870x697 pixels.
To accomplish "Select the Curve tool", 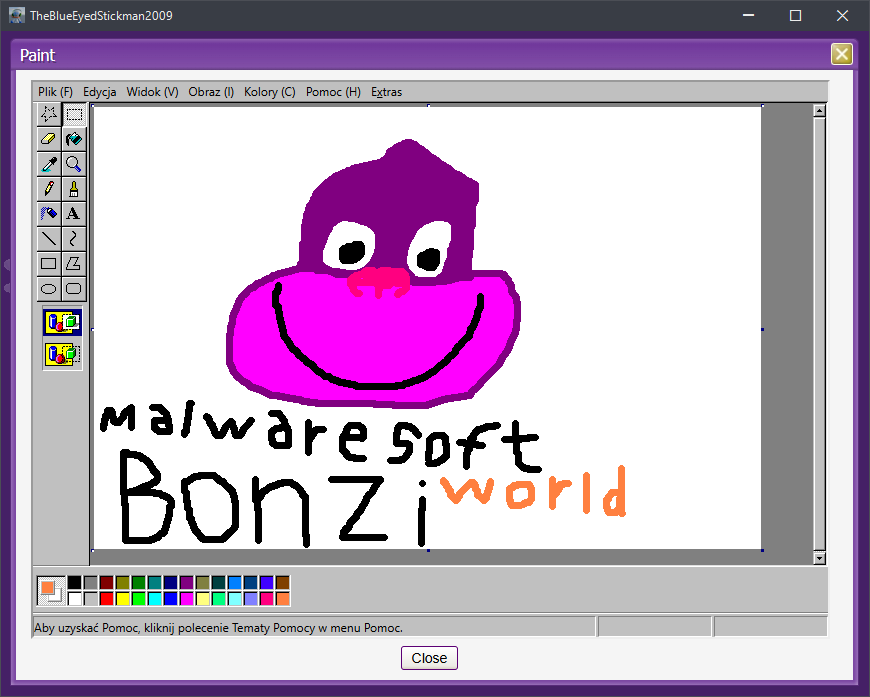I will click(74, 239).
